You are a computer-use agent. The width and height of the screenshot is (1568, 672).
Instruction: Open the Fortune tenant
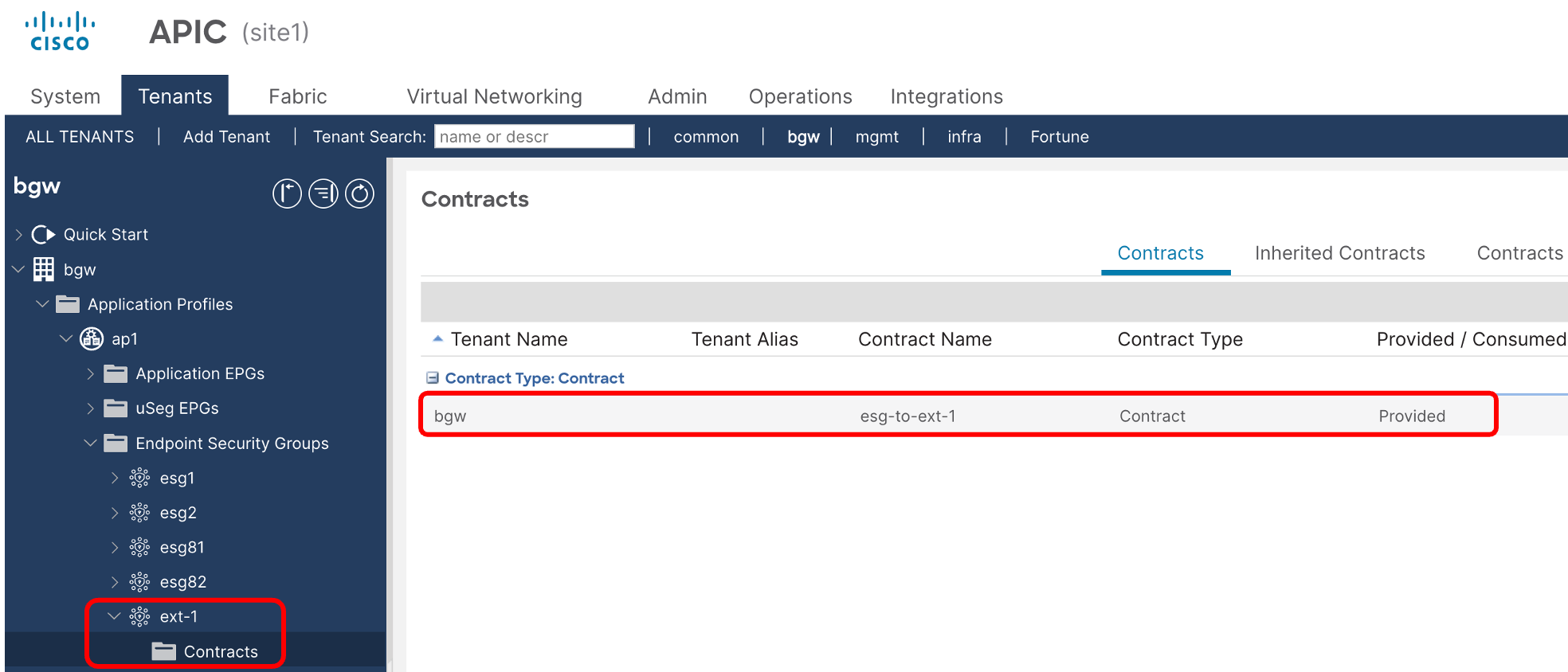(1060, 137)
